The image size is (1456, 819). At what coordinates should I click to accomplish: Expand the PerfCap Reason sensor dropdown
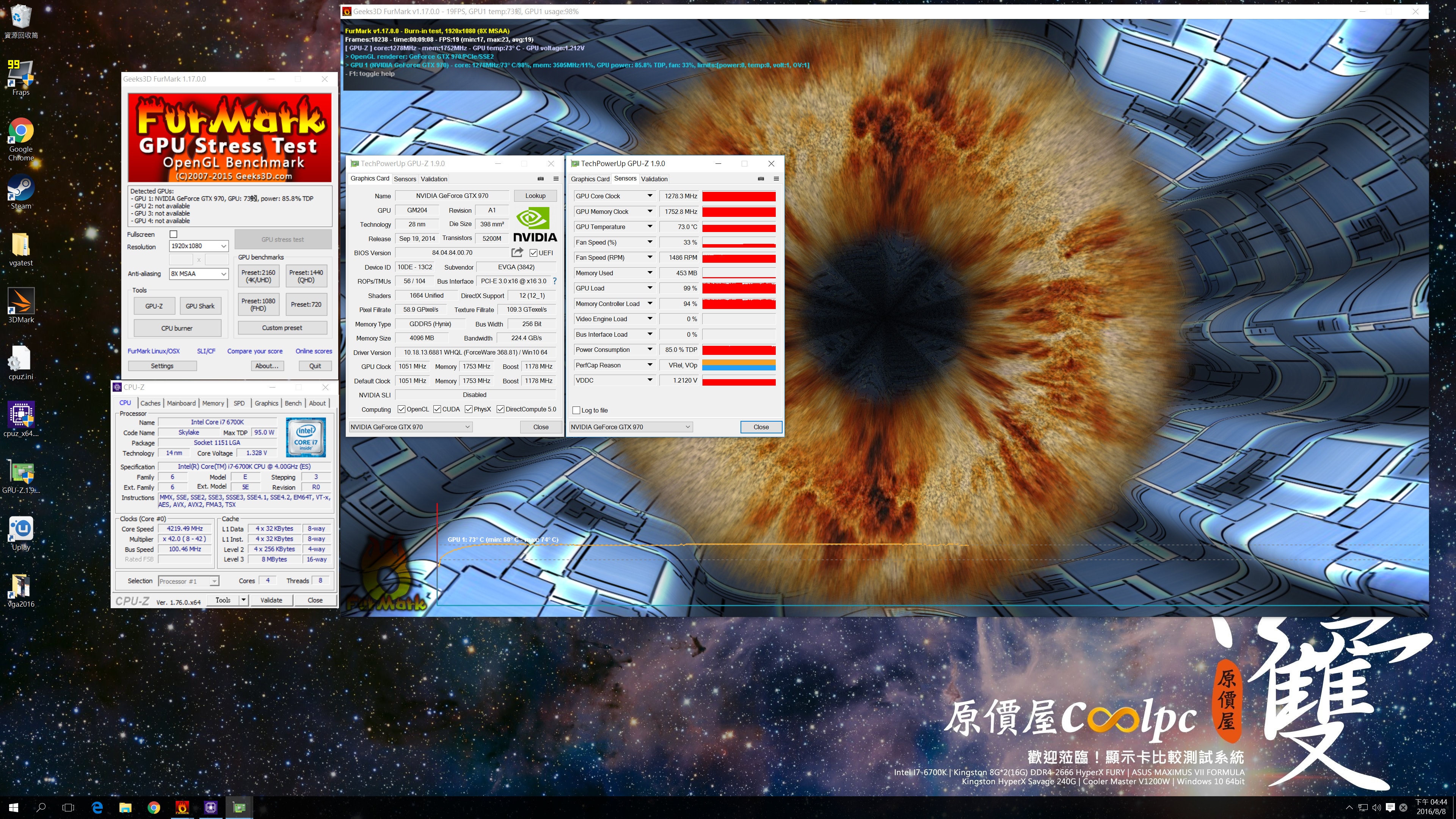pos(650,365)
